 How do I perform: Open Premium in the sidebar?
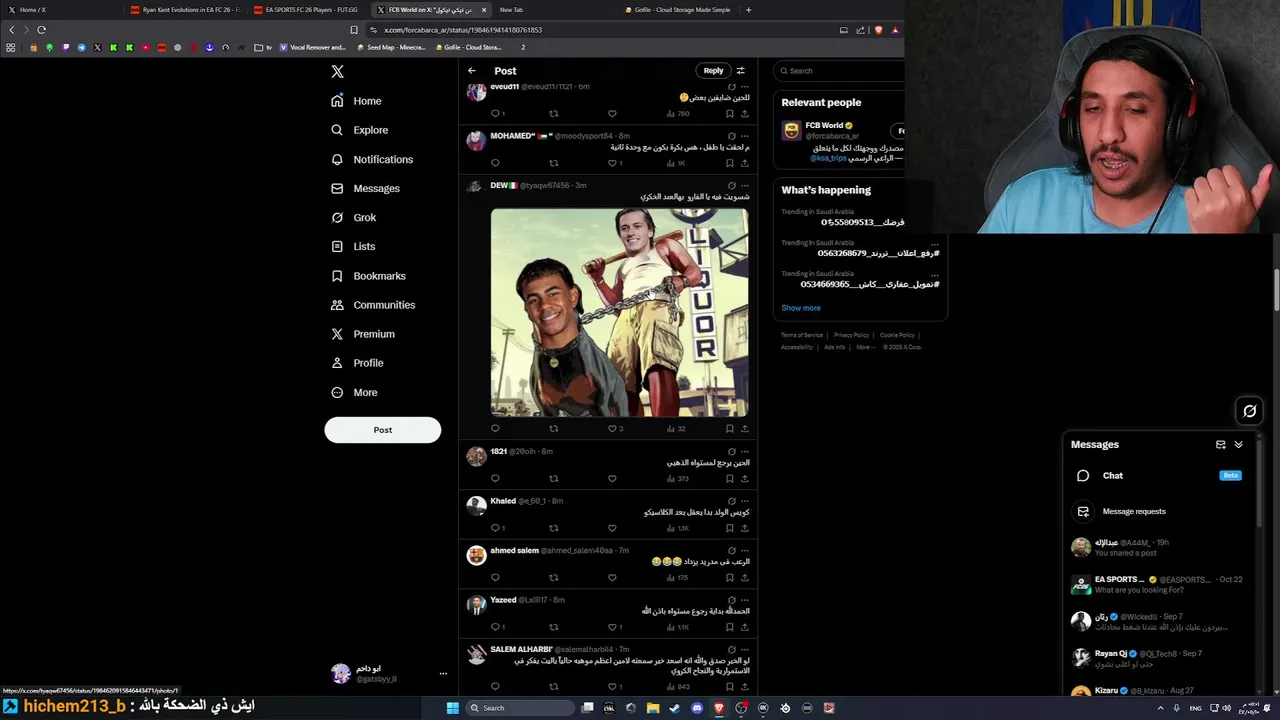coord(362,334)
